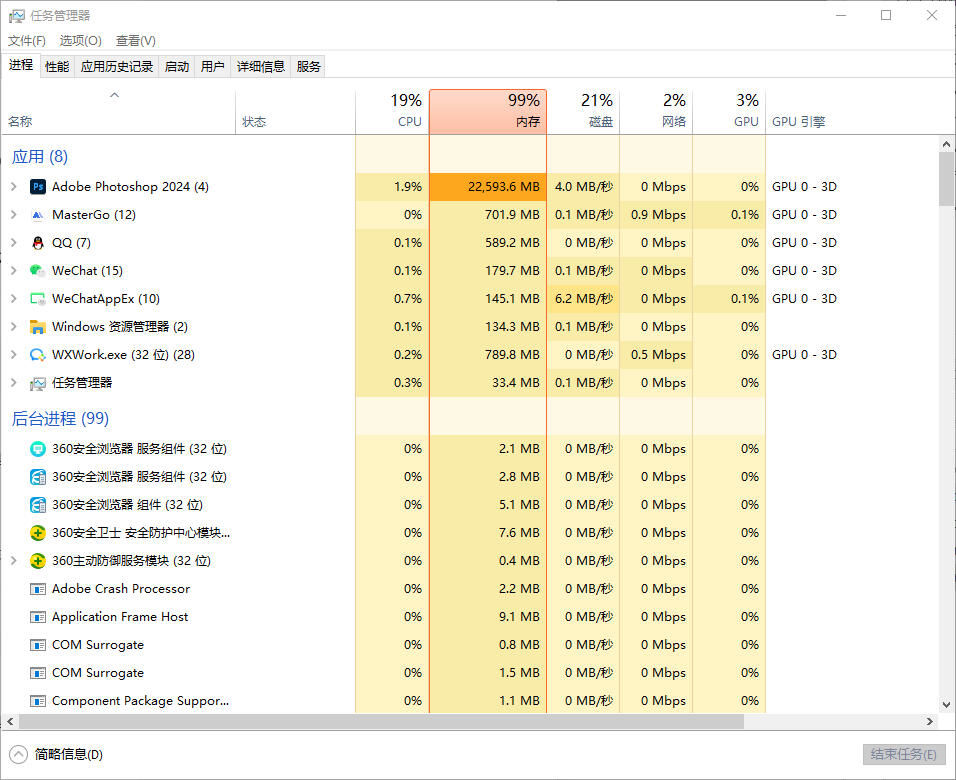
Task: Expand the Windows 资源管理器 group
Action: pyautogui.click(x=13, y=327)
